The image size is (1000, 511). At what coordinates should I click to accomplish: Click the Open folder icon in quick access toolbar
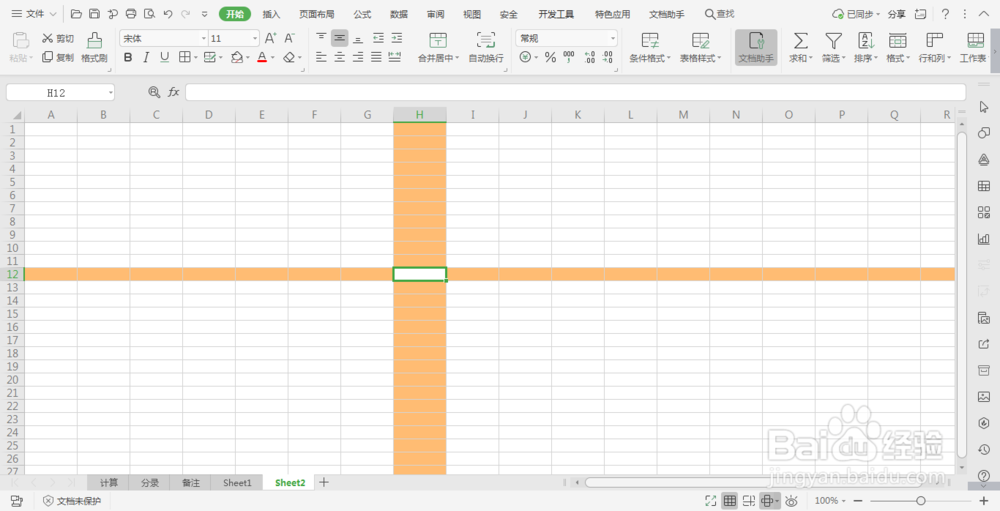point(77,14)
